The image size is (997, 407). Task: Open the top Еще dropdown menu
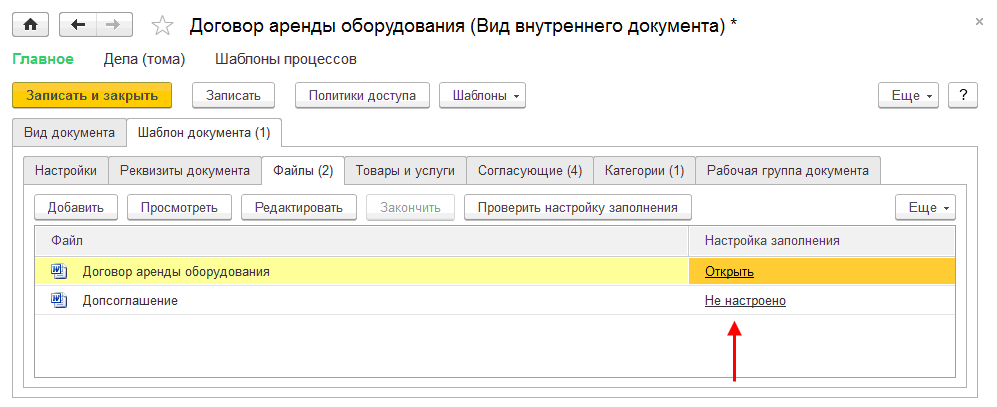pyautogui.click(x=907, y=95)
